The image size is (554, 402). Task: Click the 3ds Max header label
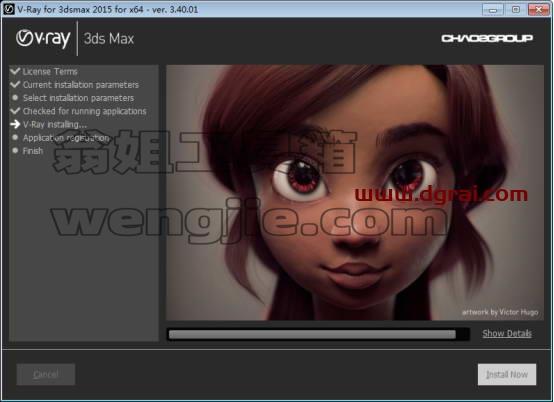(x=109, y=39)
